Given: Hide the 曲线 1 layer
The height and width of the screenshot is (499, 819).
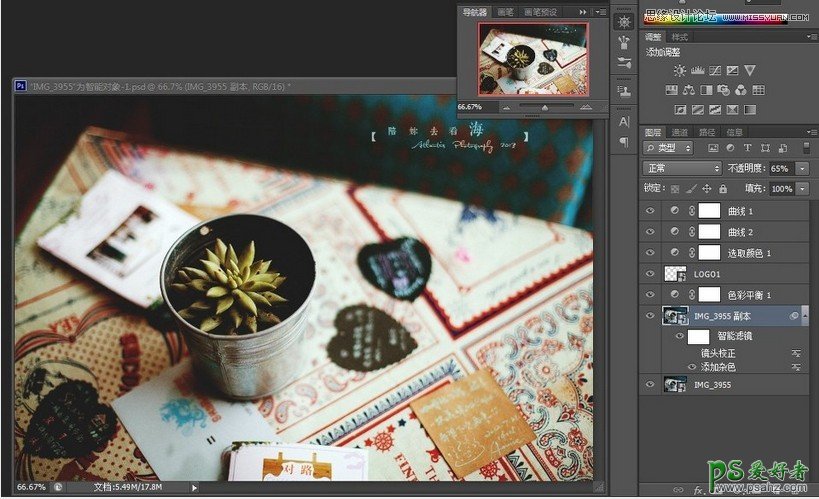Looking at the screenshot, I should [650, 212].
